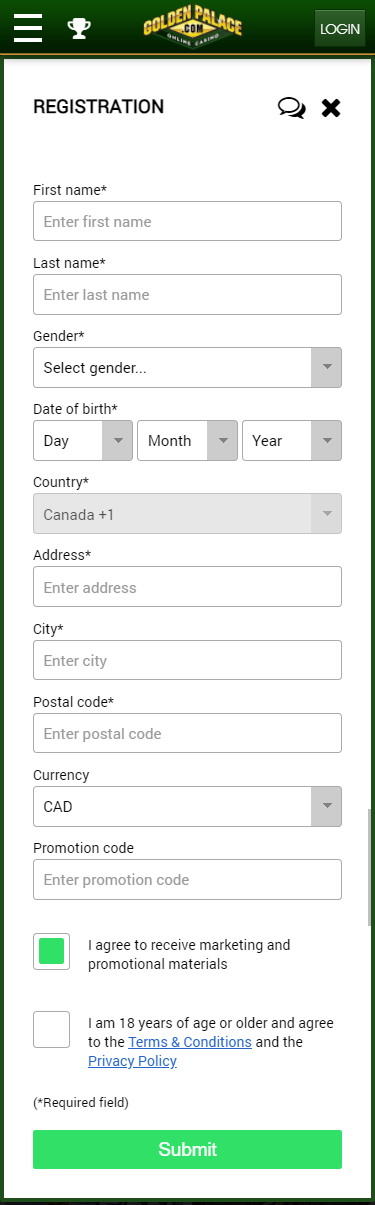Open the Month dropdown
The image size is (375, 1205).
coord(187,440)
